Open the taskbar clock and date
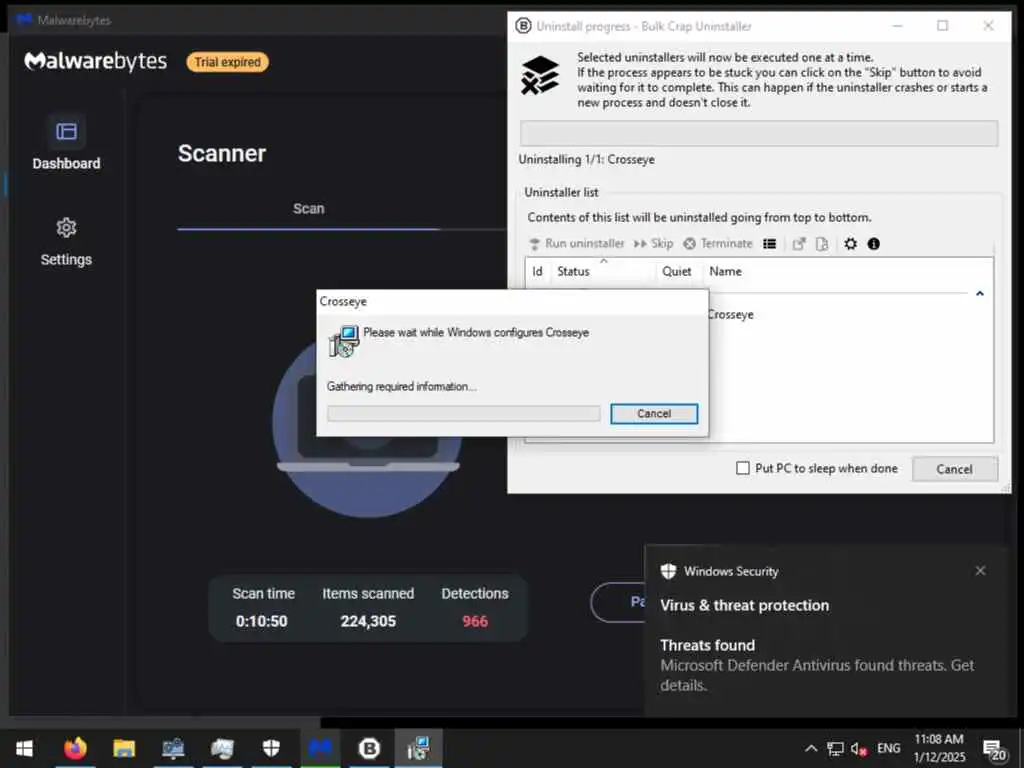 tap(939, 748)
